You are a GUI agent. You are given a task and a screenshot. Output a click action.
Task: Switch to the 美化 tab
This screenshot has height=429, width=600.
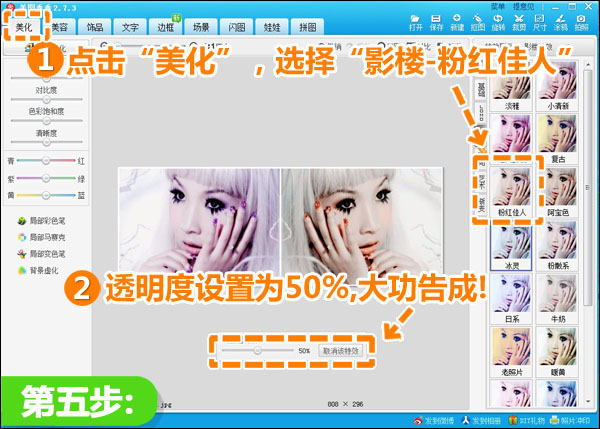pyautogui.click(x=24, y=27)
